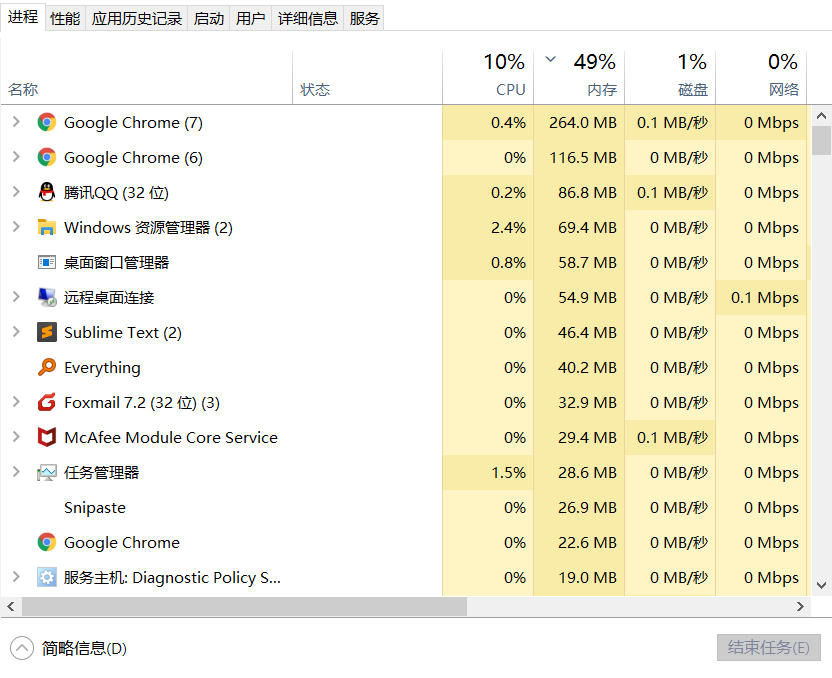This screenshot has height=678, width=832.
Task: Click the Foxmail 7.2 icon
Action: [x=47, y=402]
